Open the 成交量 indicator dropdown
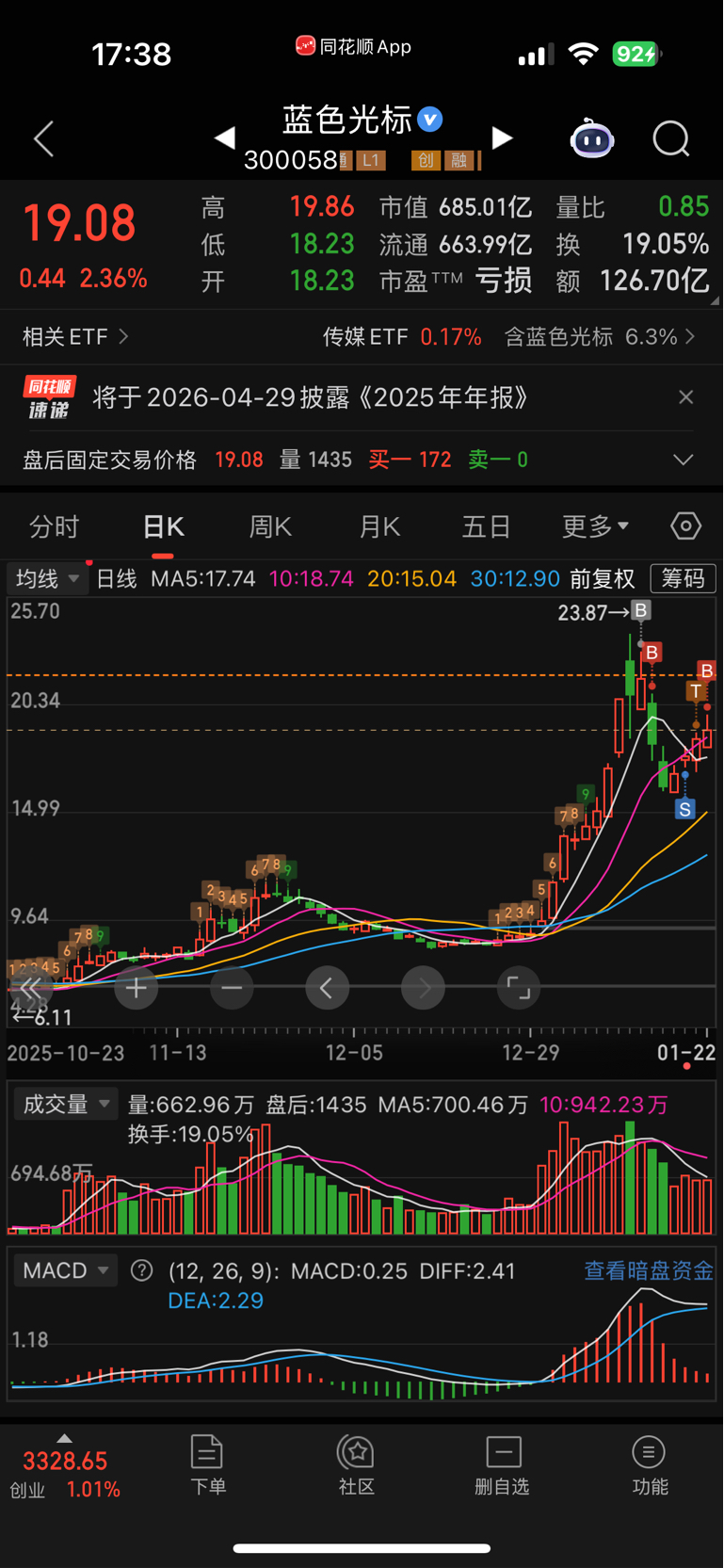The image size is (724, 1568). [x=64, y=1104]
